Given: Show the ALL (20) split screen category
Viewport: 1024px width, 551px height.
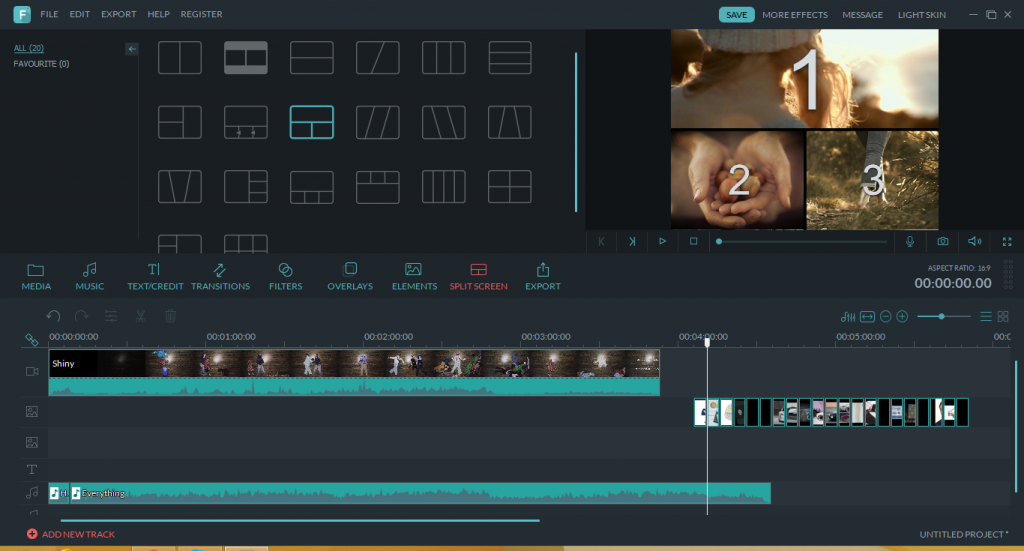Looking at the screenshot, I should pyautogui.click(x=28, y=48).
